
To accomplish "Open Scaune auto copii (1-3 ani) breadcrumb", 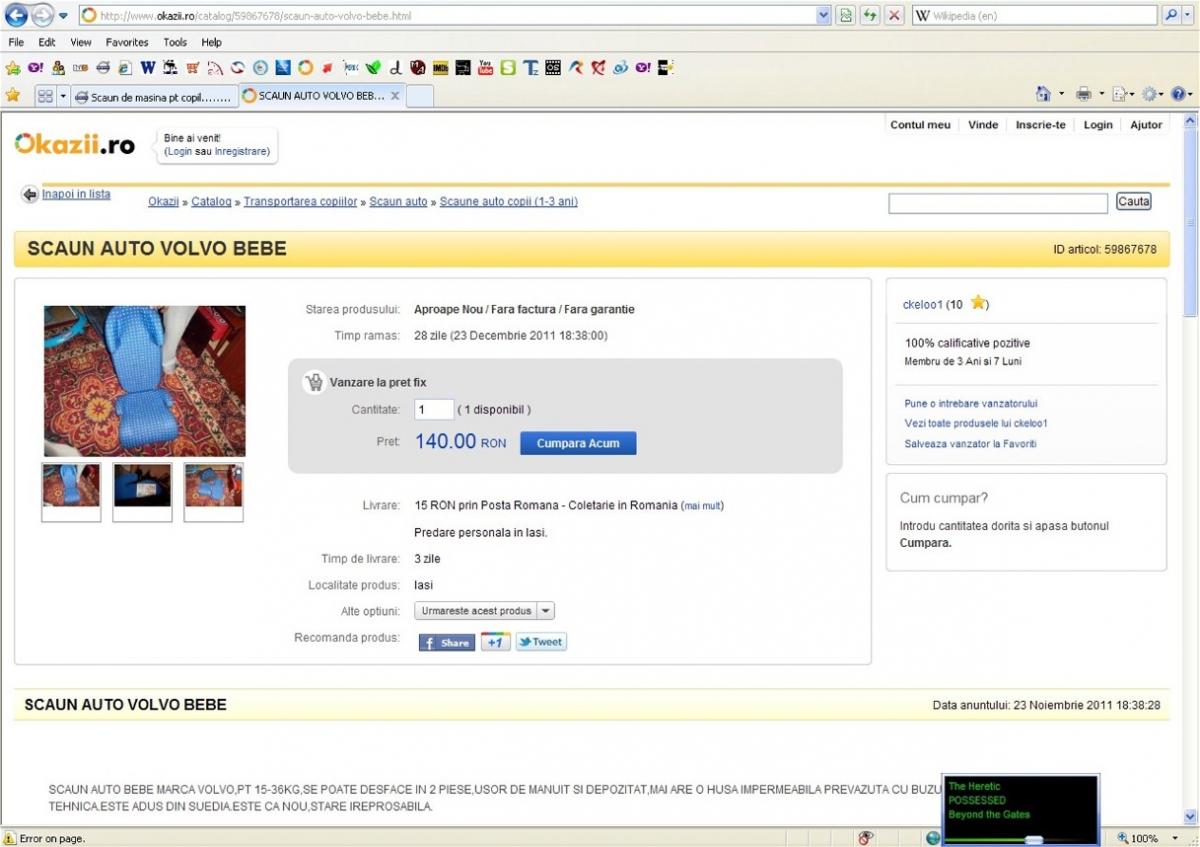I will click(509, 201).
